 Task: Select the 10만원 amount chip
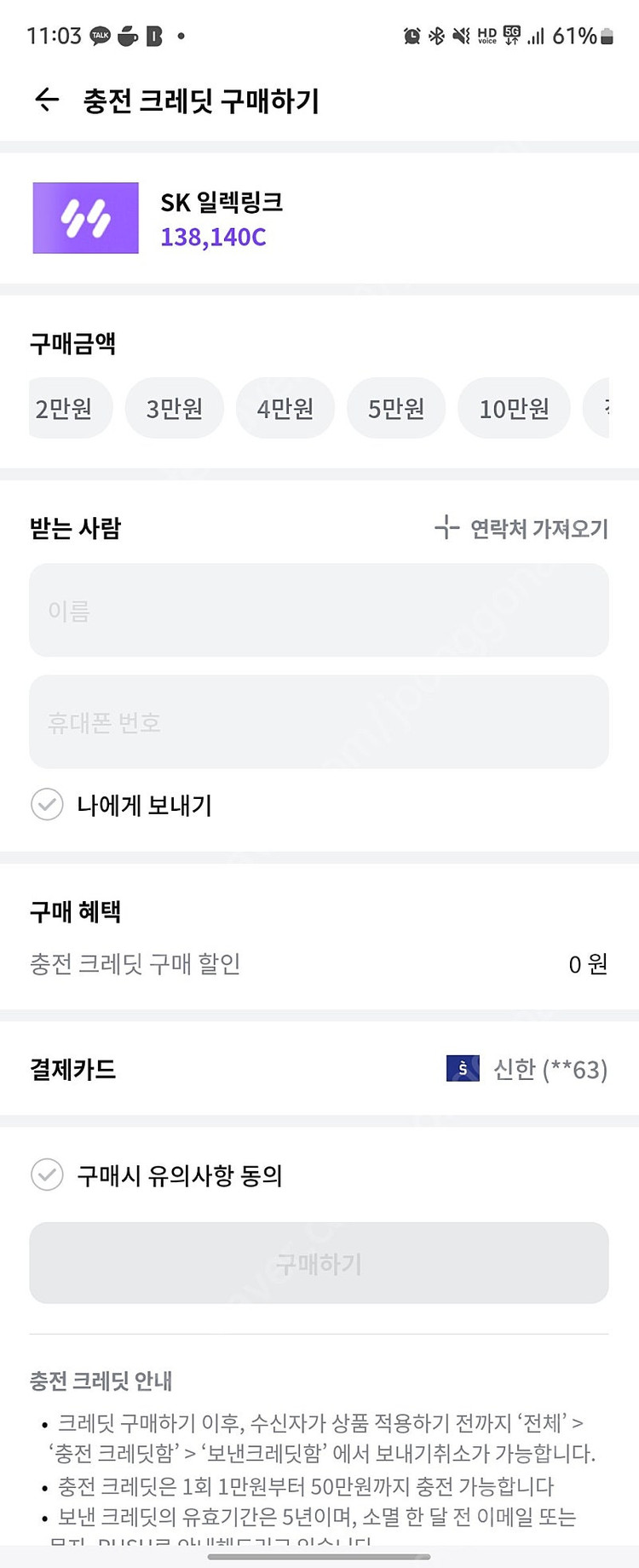pyautogui.click(x=514, y=409)
